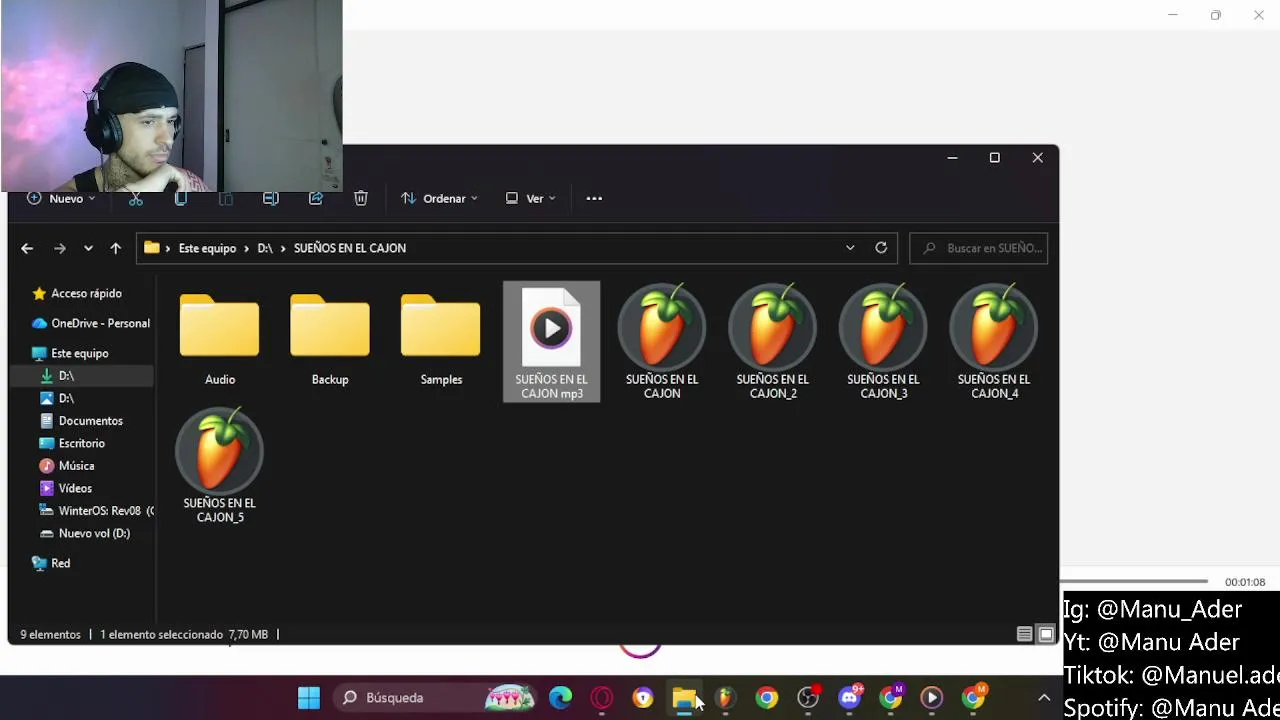Select the SUEÑOS EN EL CAJON_2 project file
Image resolution: width=1280 pixels, height=720 pixels.
pyautogui.click(x=772, y=342)
